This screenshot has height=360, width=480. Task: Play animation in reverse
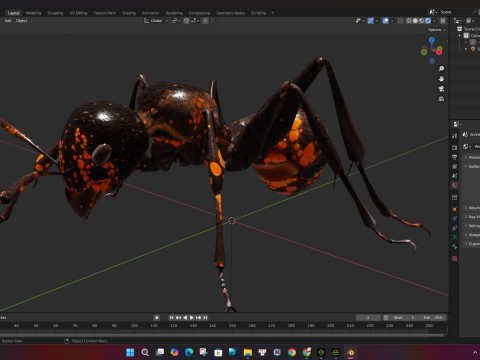[x=185, y=318]
